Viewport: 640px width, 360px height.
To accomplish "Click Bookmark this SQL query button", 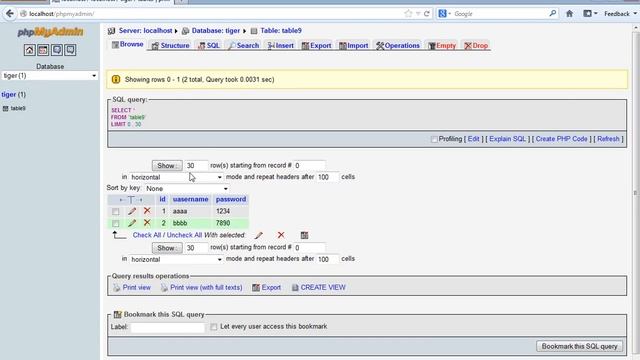I will (x=579, y=346).
